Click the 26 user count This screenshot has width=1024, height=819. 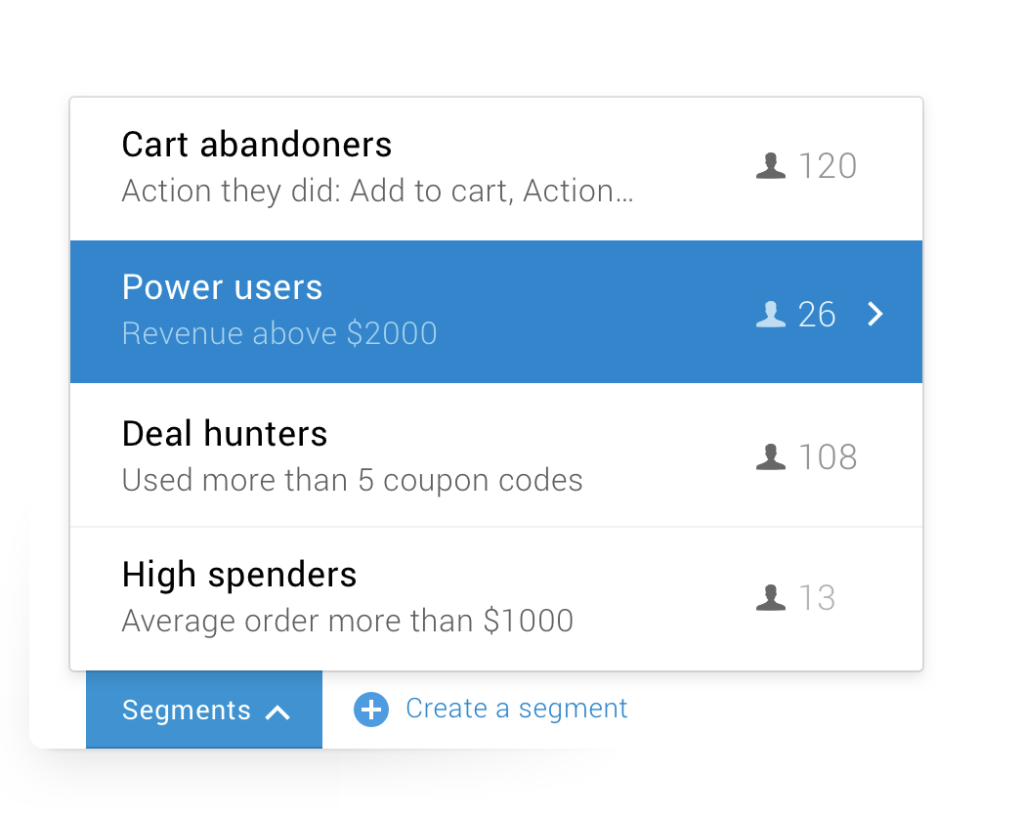(x=816, y=314)
